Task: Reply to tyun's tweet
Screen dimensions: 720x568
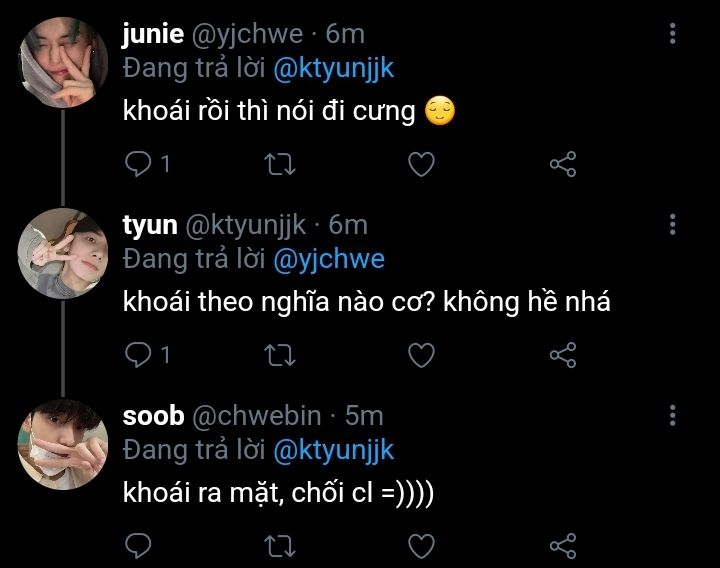Action: pyautogui.click(x=137, y=354)
